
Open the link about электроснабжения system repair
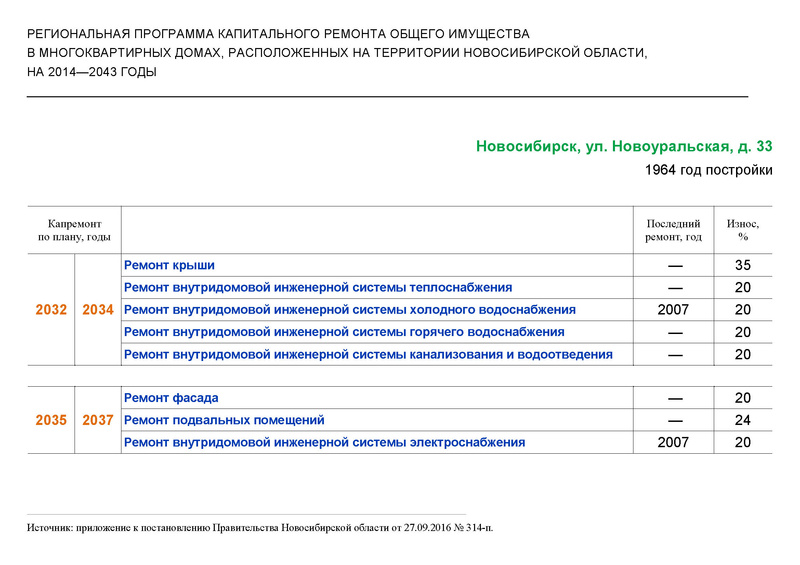[x=324, y=443]
